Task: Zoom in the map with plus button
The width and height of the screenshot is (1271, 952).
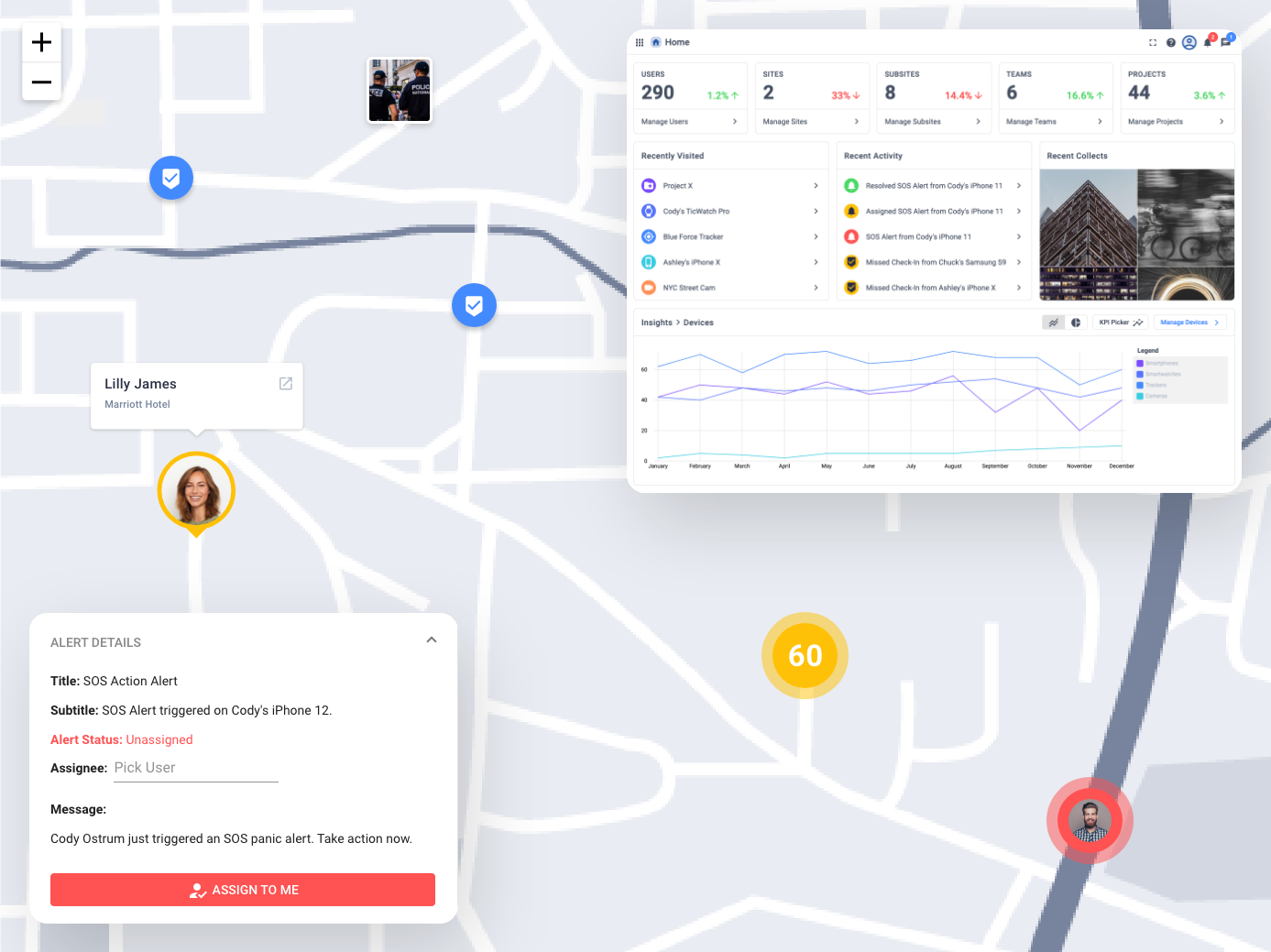Action: point(41,42)
